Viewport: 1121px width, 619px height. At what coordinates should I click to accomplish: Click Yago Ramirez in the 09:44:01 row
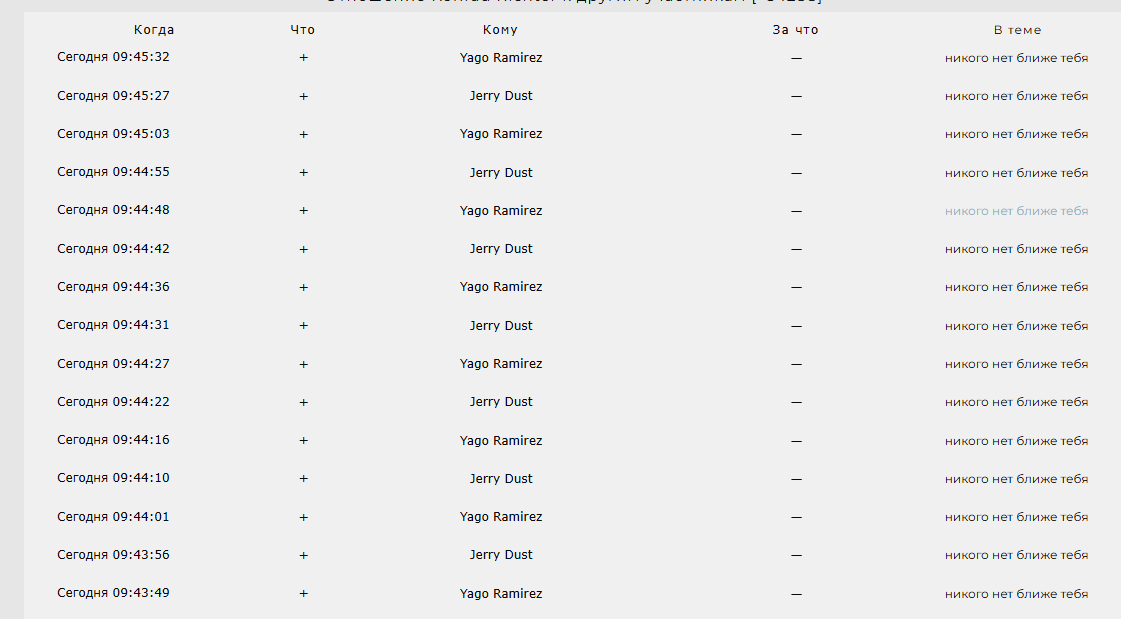coord(500,517)
